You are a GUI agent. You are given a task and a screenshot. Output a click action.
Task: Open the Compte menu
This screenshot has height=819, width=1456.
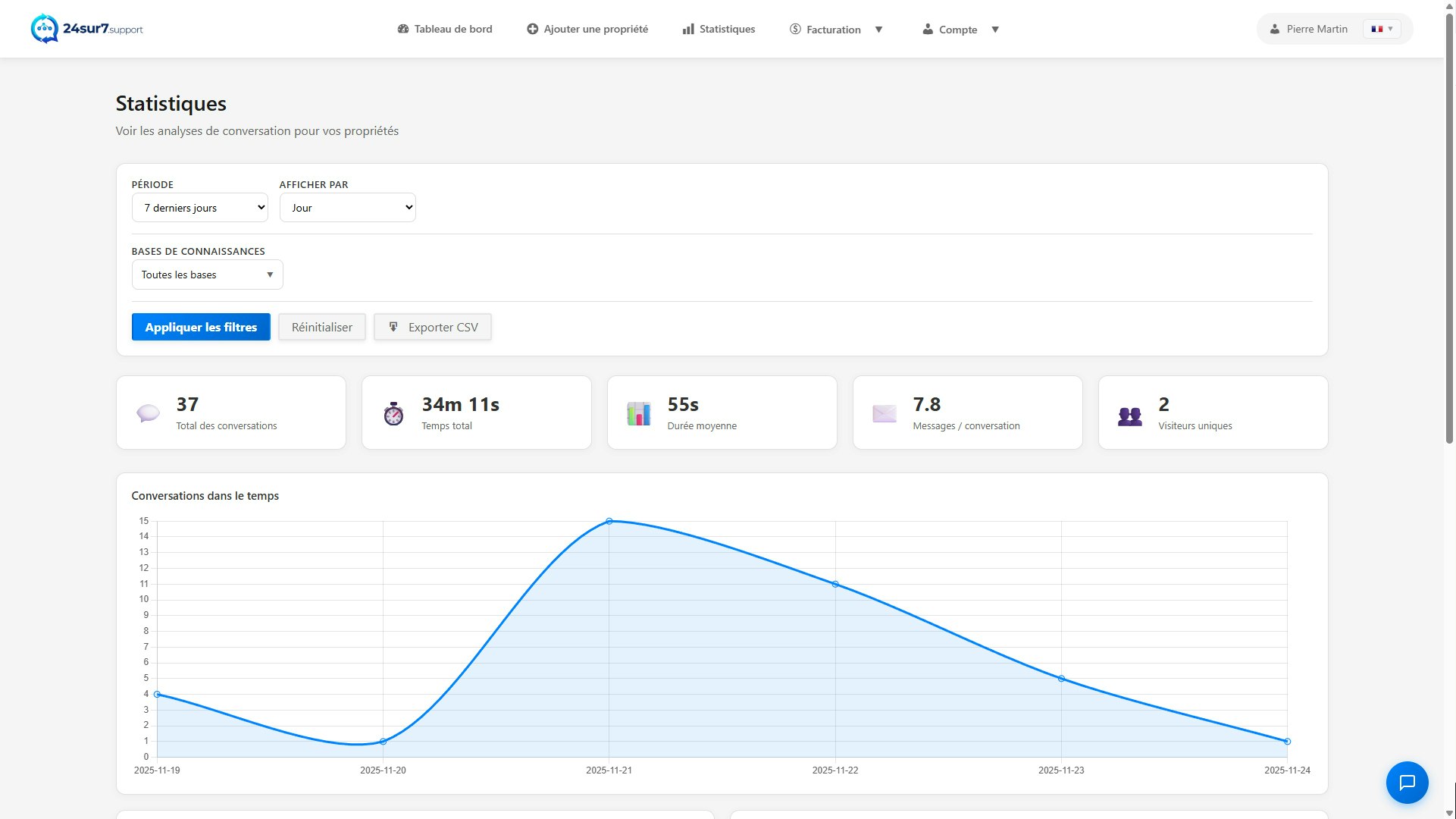click(x=960, y=30)
